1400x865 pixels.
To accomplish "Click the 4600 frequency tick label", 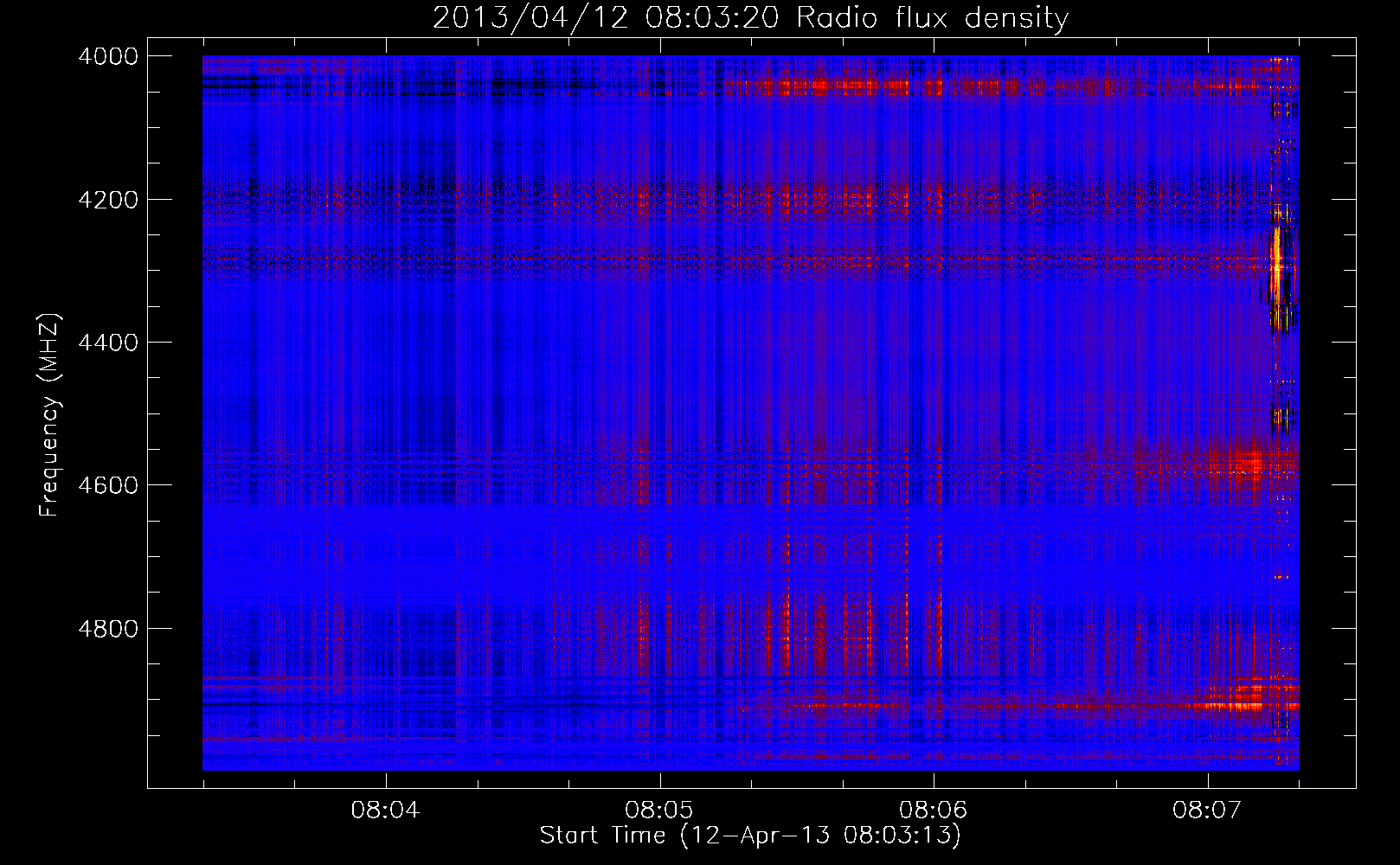I will click(108, 485).
